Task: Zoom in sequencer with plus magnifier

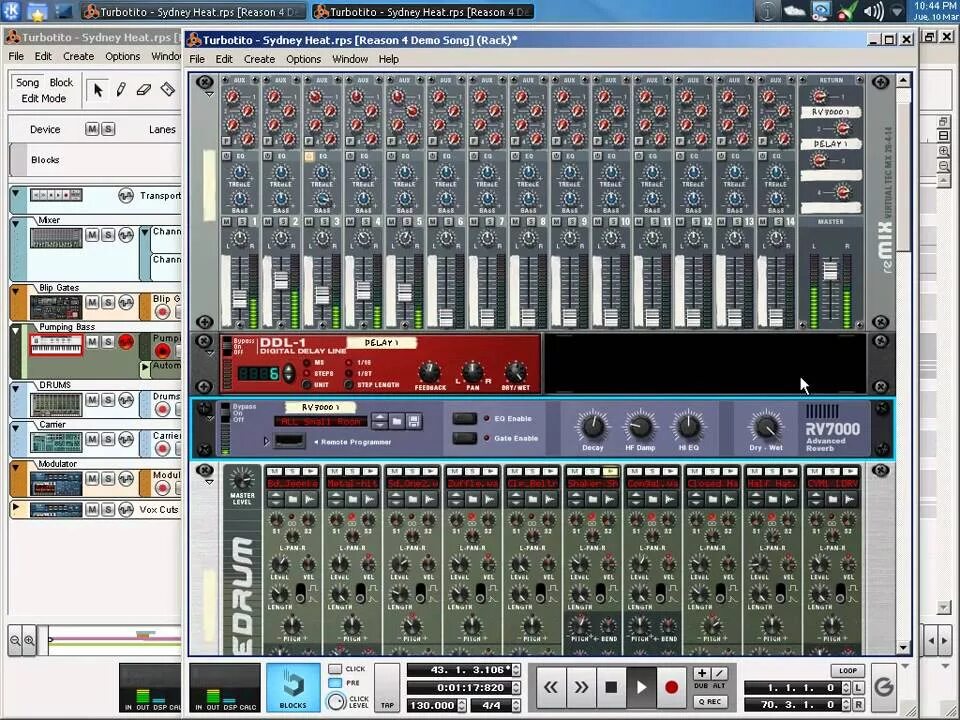Action: [x=29, y=640]
